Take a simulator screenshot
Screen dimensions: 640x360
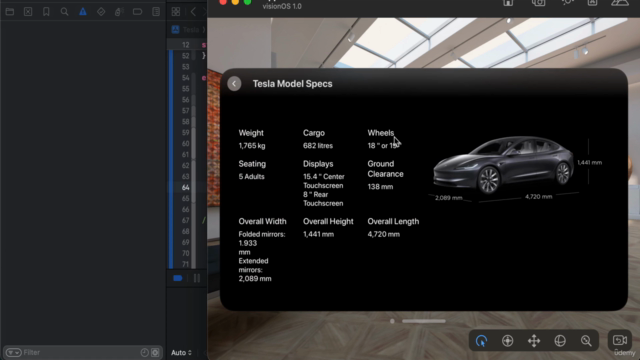538,2
